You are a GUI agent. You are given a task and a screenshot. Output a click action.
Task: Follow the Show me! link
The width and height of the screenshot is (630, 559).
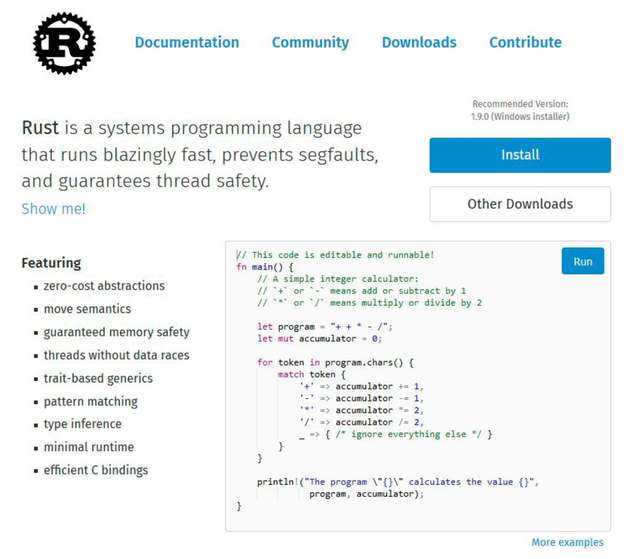click(53, 209)
